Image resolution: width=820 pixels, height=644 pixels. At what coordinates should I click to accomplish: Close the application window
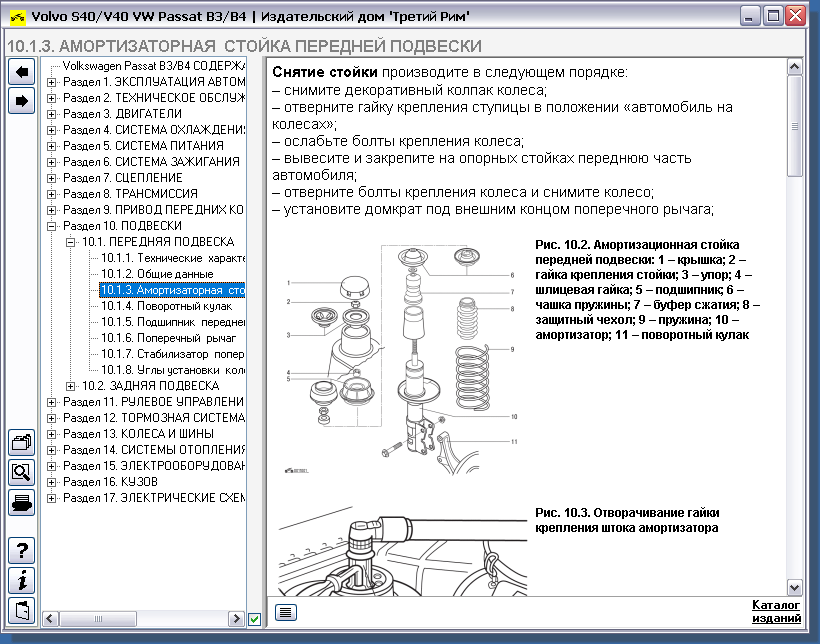795,16
